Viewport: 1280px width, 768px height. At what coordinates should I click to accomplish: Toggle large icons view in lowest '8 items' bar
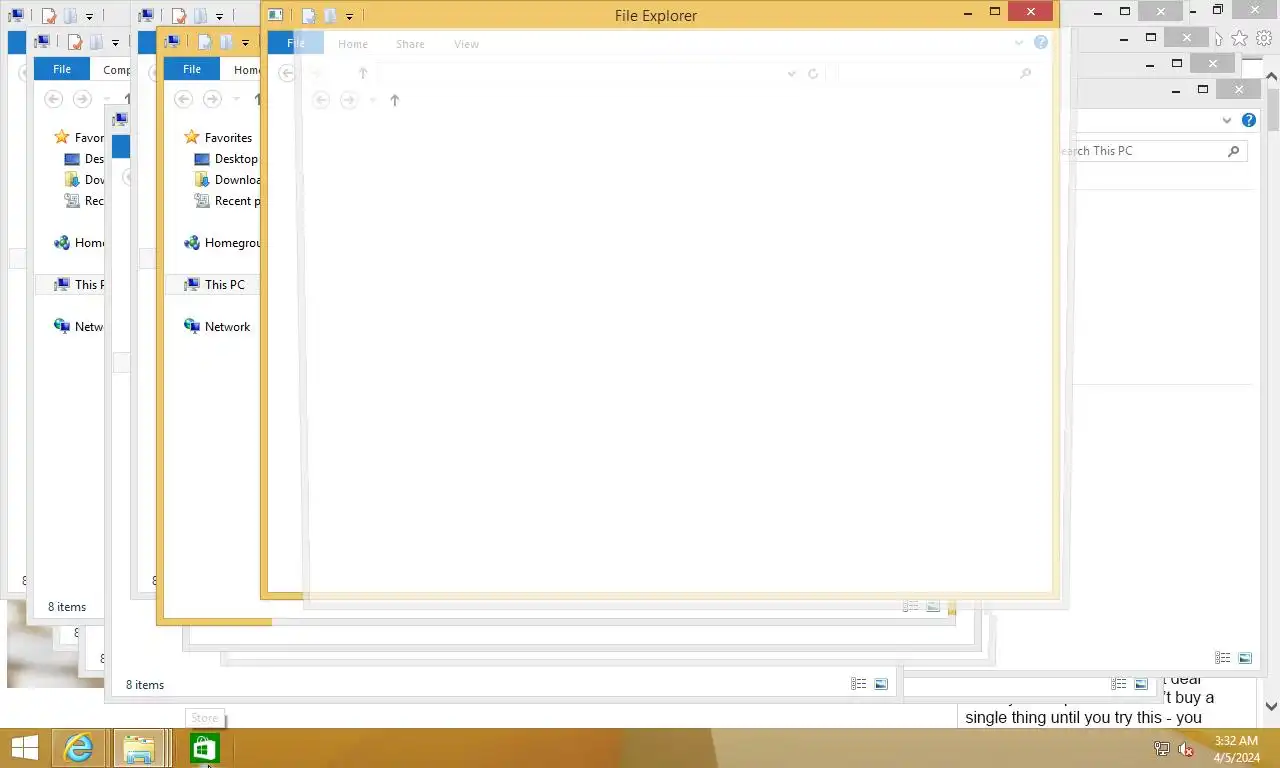[881, 684]
